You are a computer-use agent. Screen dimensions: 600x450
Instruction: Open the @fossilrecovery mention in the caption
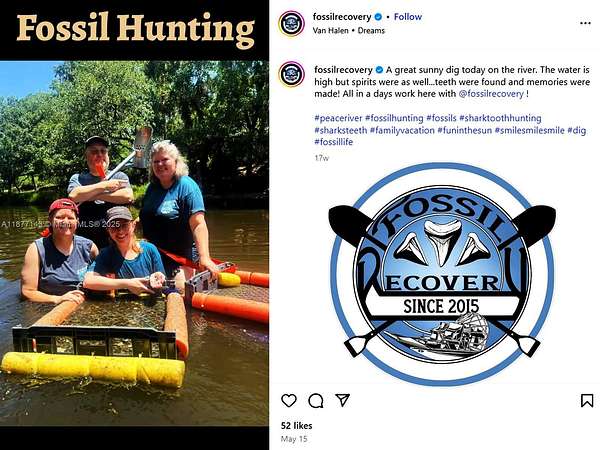point(491,94)
